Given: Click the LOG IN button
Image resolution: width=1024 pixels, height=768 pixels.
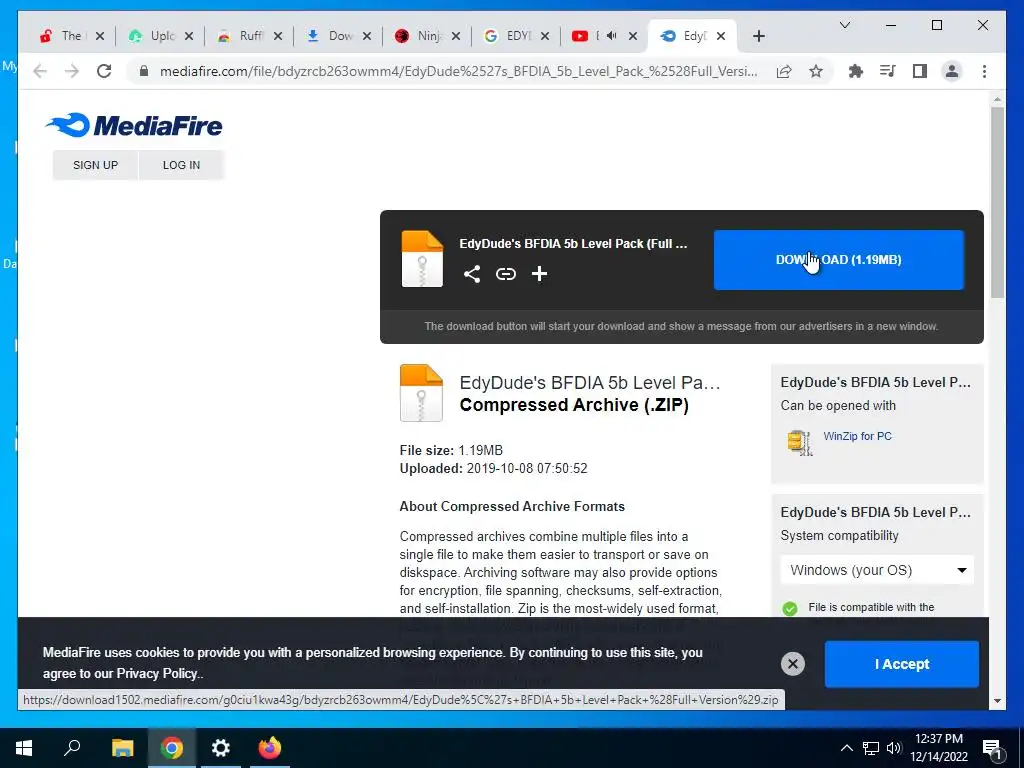Looking at the screenshot, I should click(x=182, y=165).
